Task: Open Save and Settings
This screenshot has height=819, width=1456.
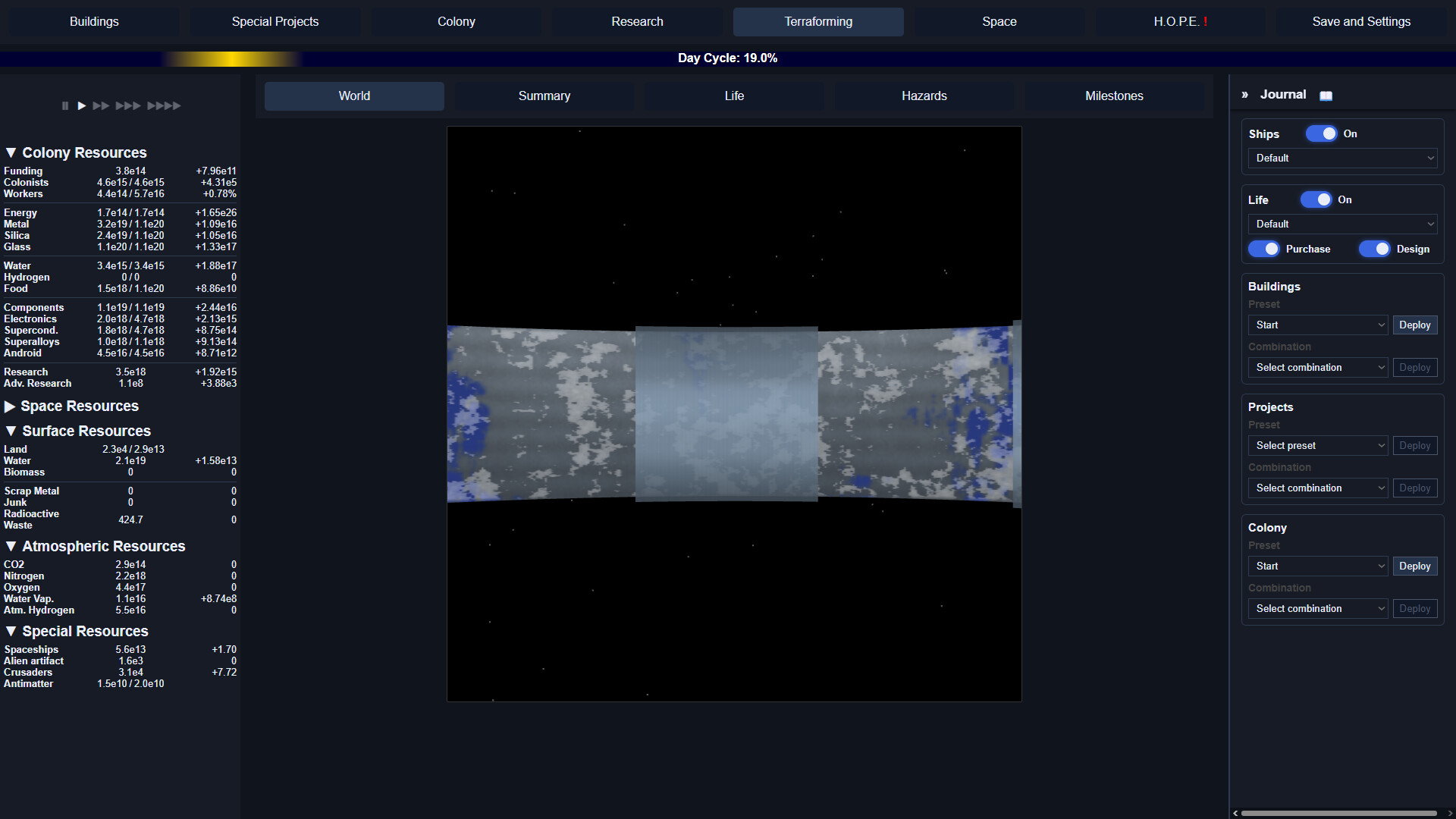Action: click(1361, 22)
